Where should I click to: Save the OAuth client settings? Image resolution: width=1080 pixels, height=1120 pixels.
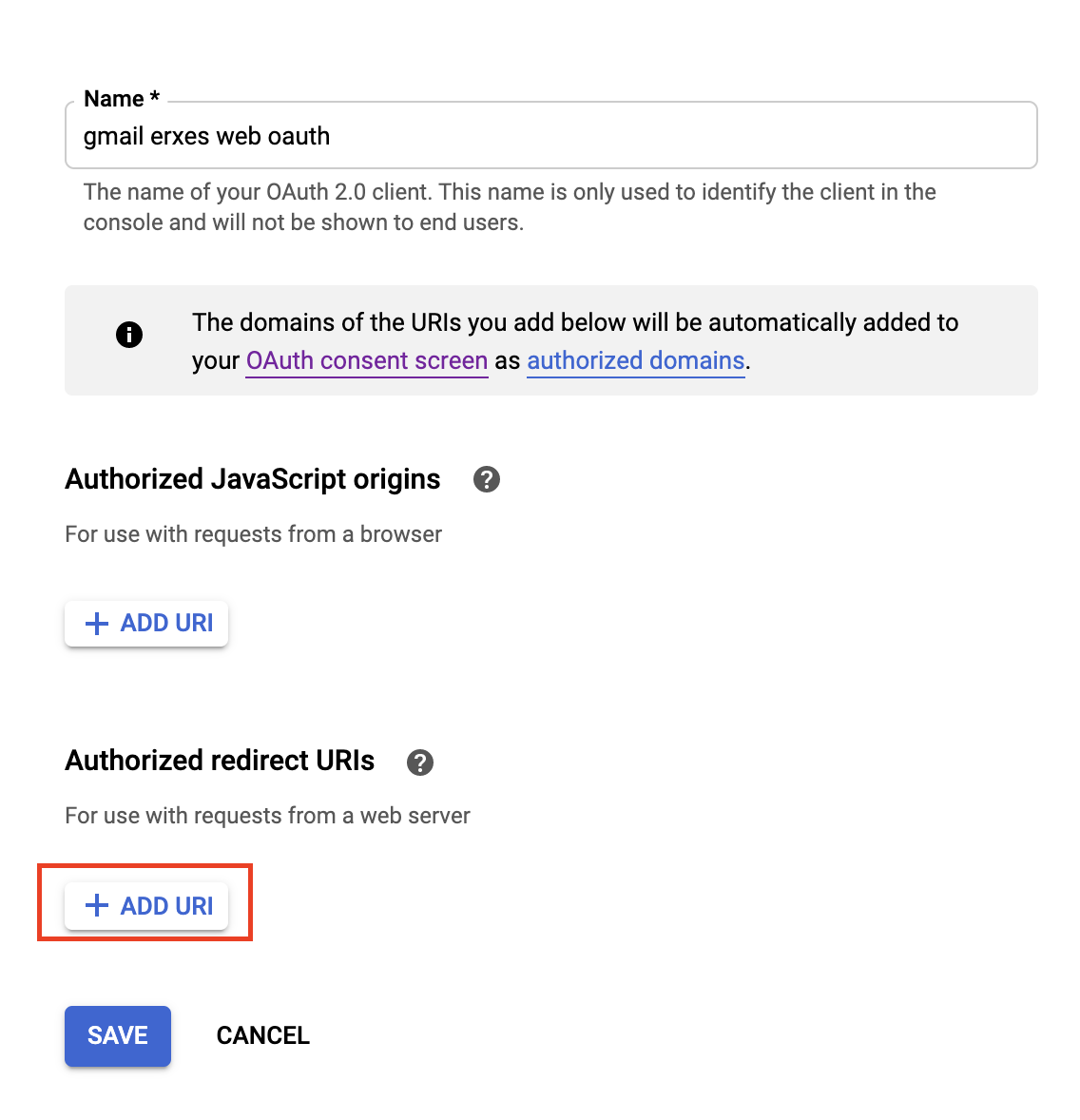pos(118,1035)
